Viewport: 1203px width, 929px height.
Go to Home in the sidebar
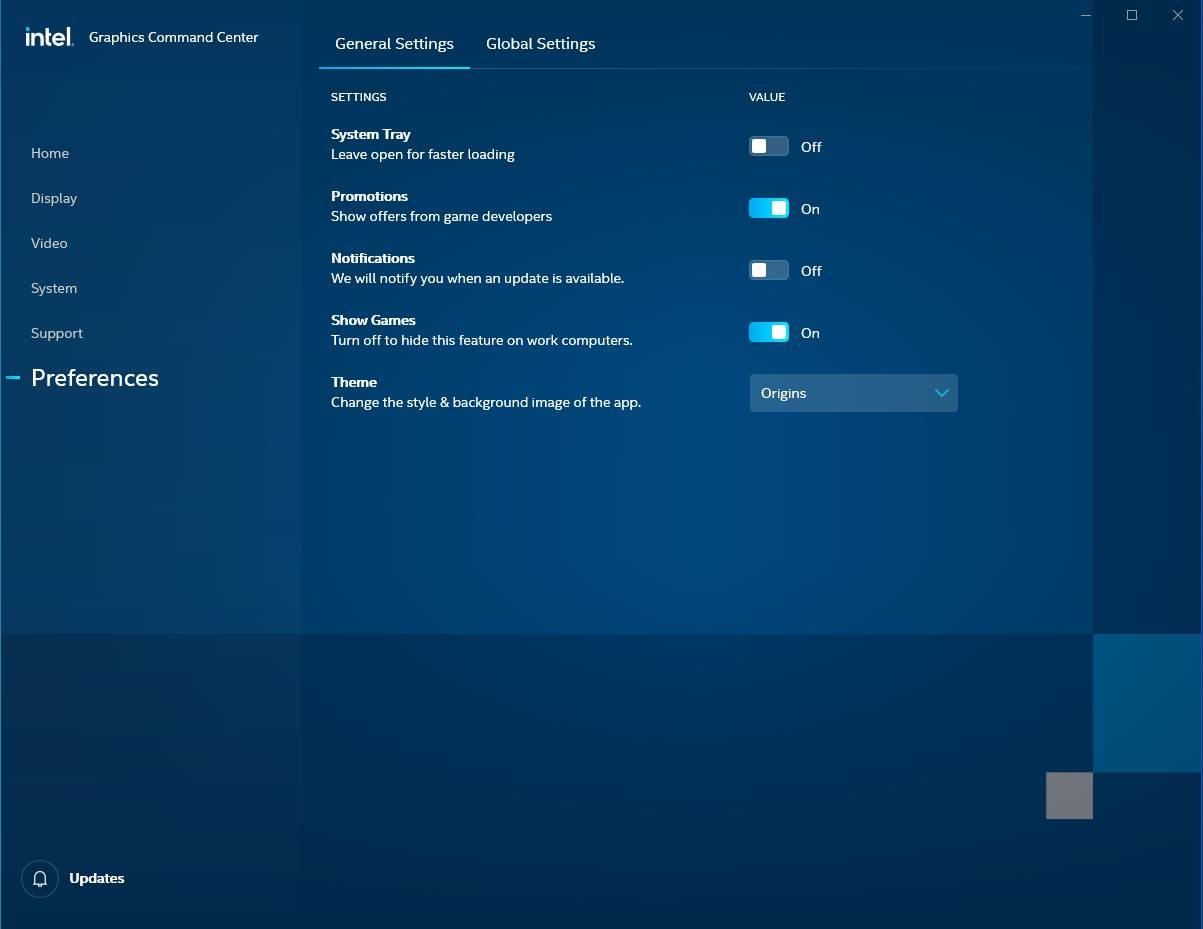click(50, 153)
